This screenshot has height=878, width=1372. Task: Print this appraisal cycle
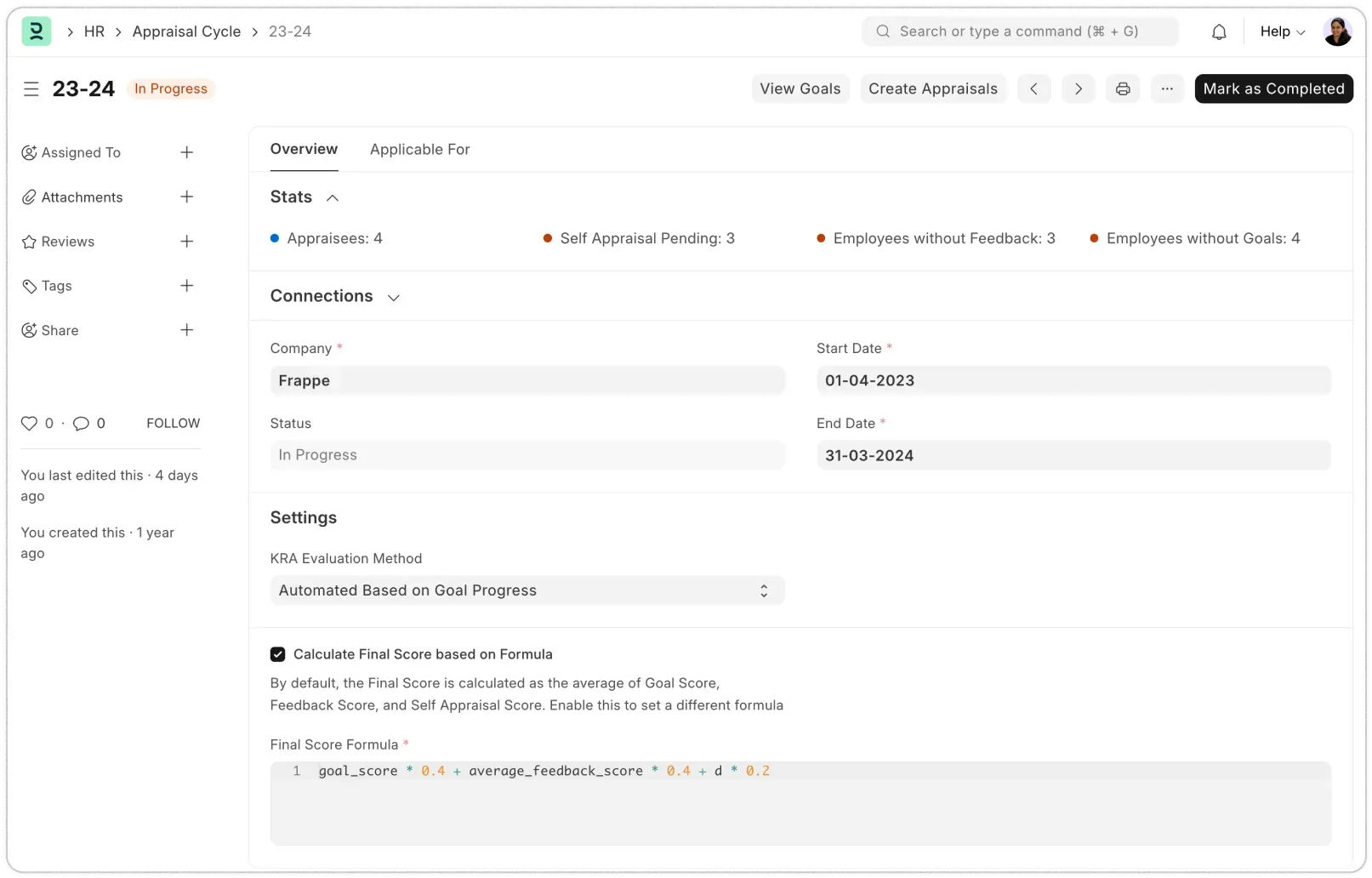pyautogui.click(x=1123, y=88)
